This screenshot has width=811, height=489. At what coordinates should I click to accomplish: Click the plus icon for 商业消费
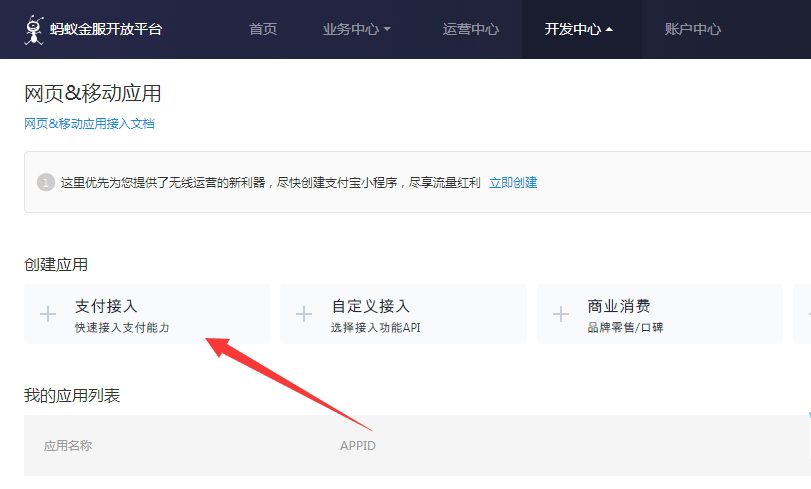click(x=561, y=315)
